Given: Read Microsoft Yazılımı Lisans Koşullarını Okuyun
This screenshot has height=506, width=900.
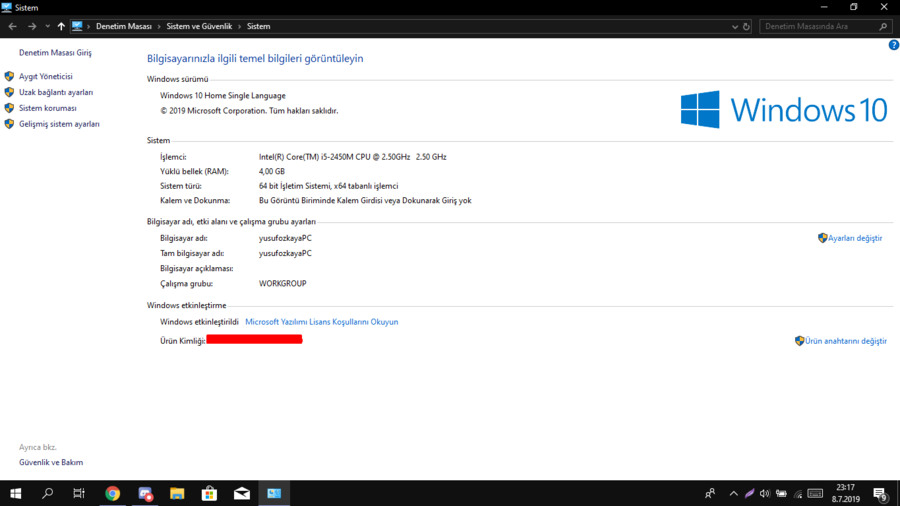Looking at the screenshot, I should (321, 322).
